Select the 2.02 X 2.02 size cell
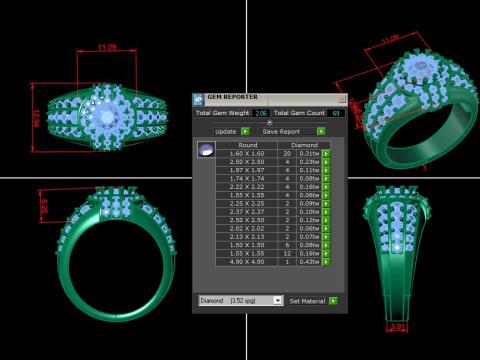The width and height of the screenshot is (480, 360). 247,229
